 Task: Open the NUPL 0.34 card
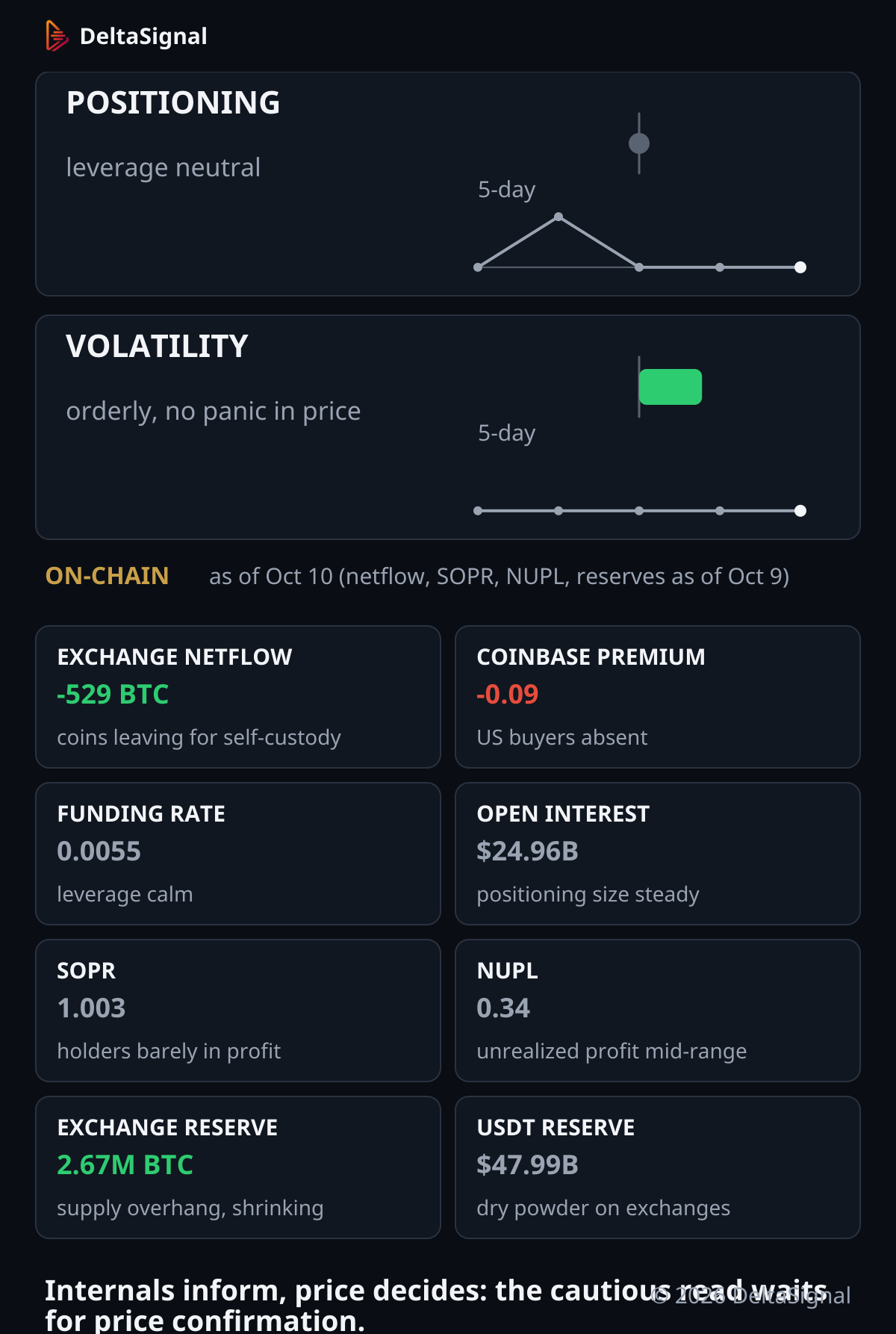point(658,1011)
